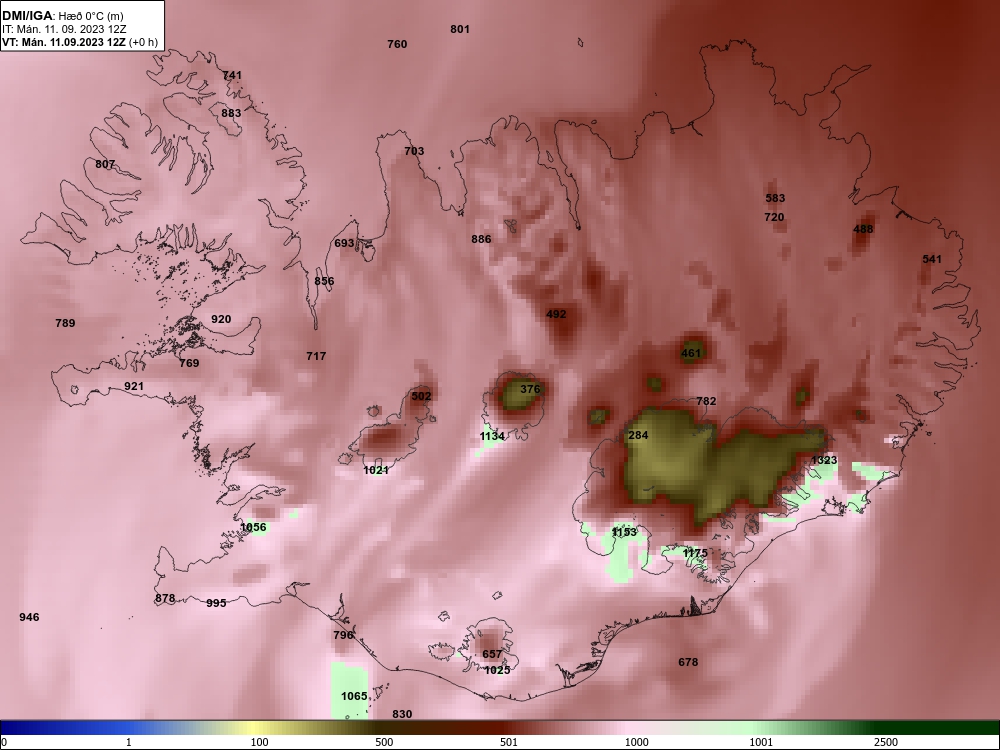
Task: Click the 488 height value
Action: (863, 230)
